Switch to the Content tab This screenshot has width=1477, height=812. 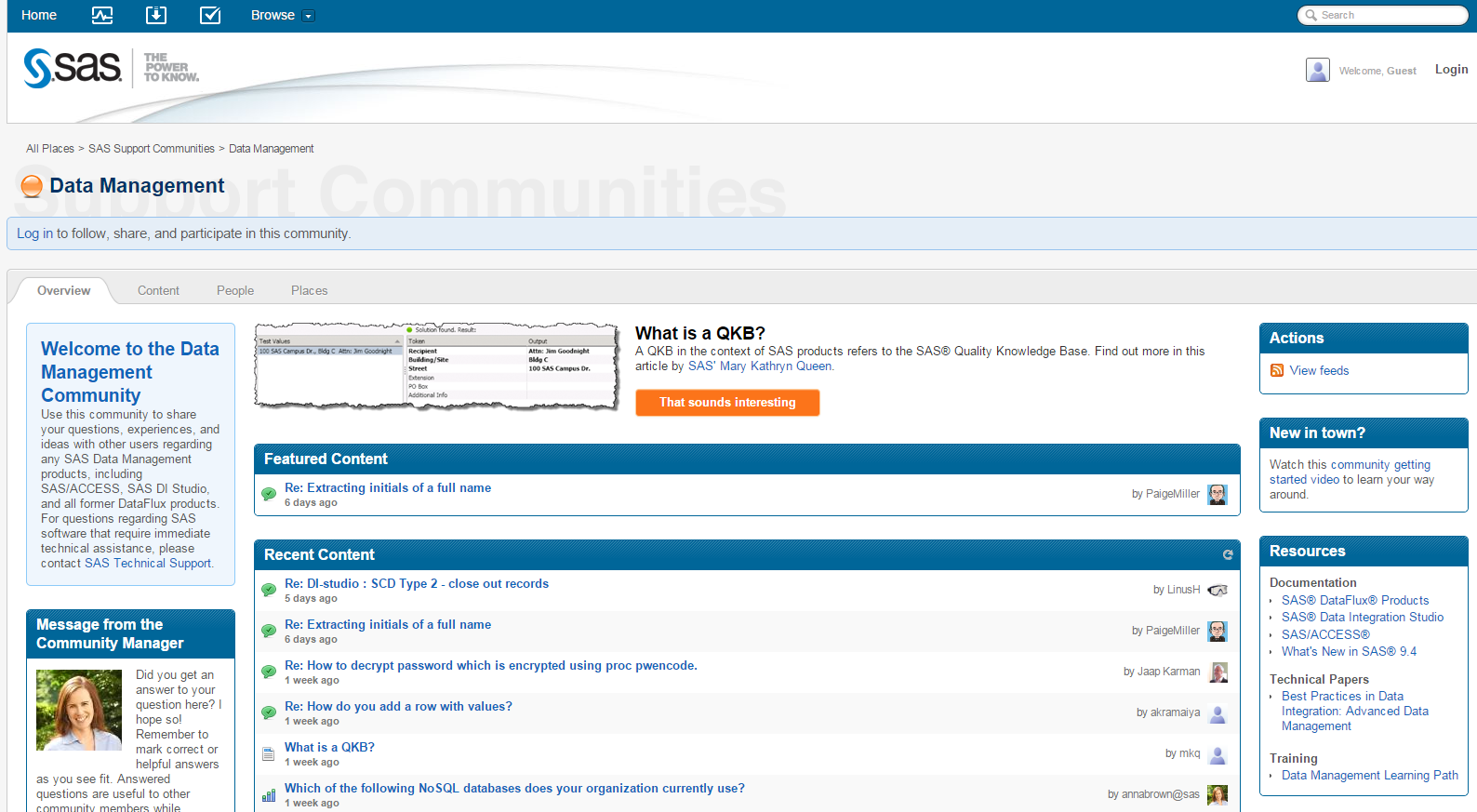[158, 290]
